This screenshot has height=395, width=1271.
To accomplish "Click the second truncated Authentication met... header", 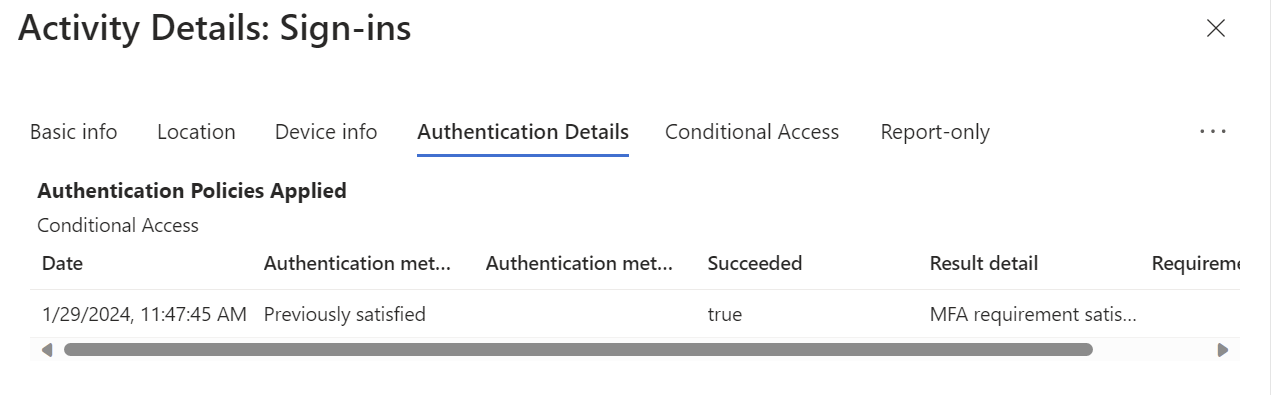I will tap(580, 263).
